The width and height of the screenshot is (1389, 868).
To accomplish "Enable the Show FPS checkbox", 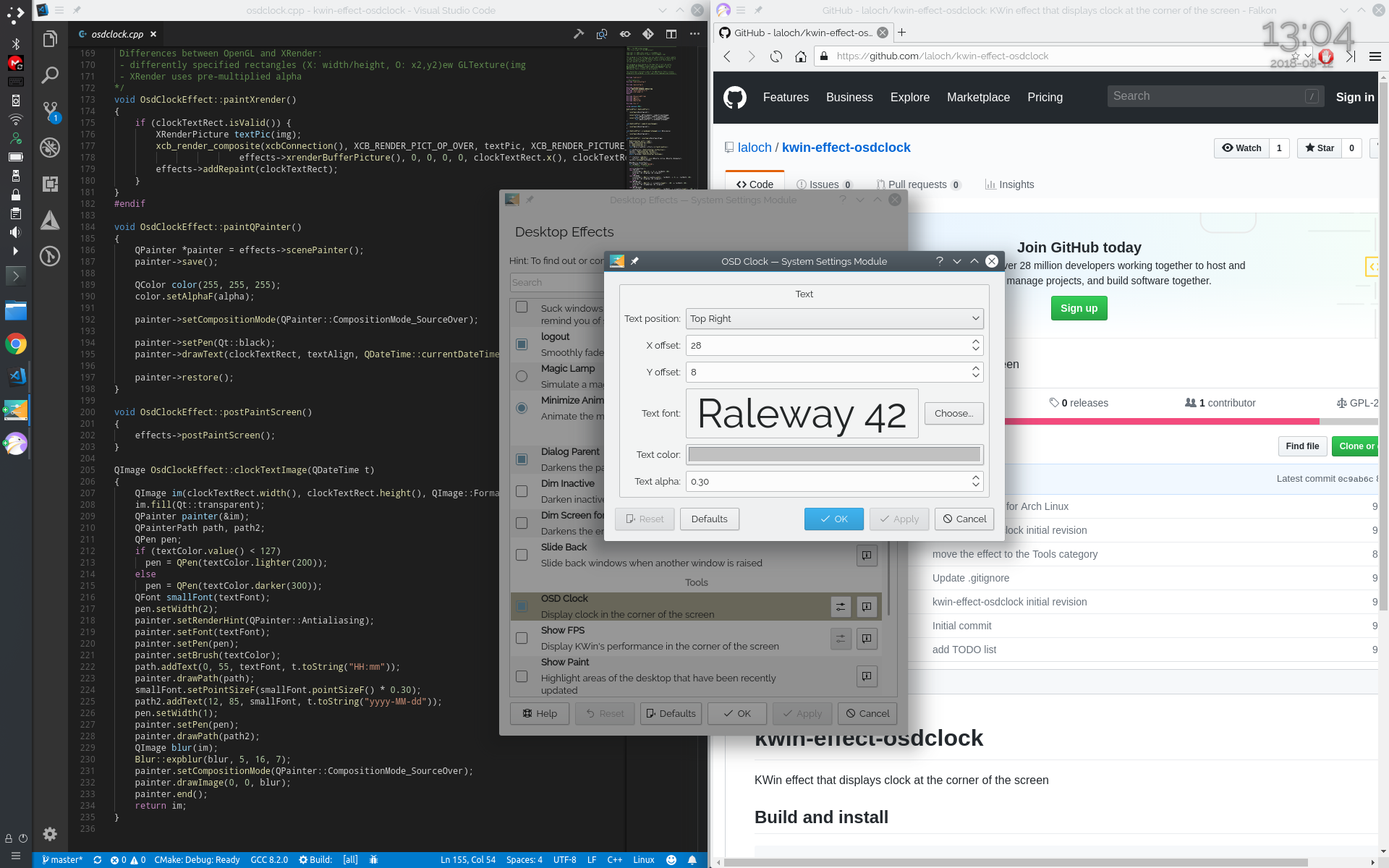I will pos(522,638).
